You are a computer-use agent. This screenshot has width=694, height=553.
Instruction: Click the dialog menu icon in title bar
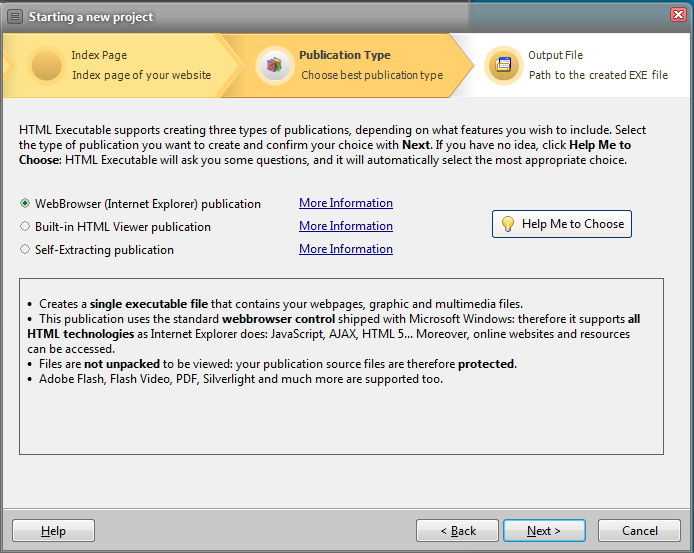(x=15, y=17)
